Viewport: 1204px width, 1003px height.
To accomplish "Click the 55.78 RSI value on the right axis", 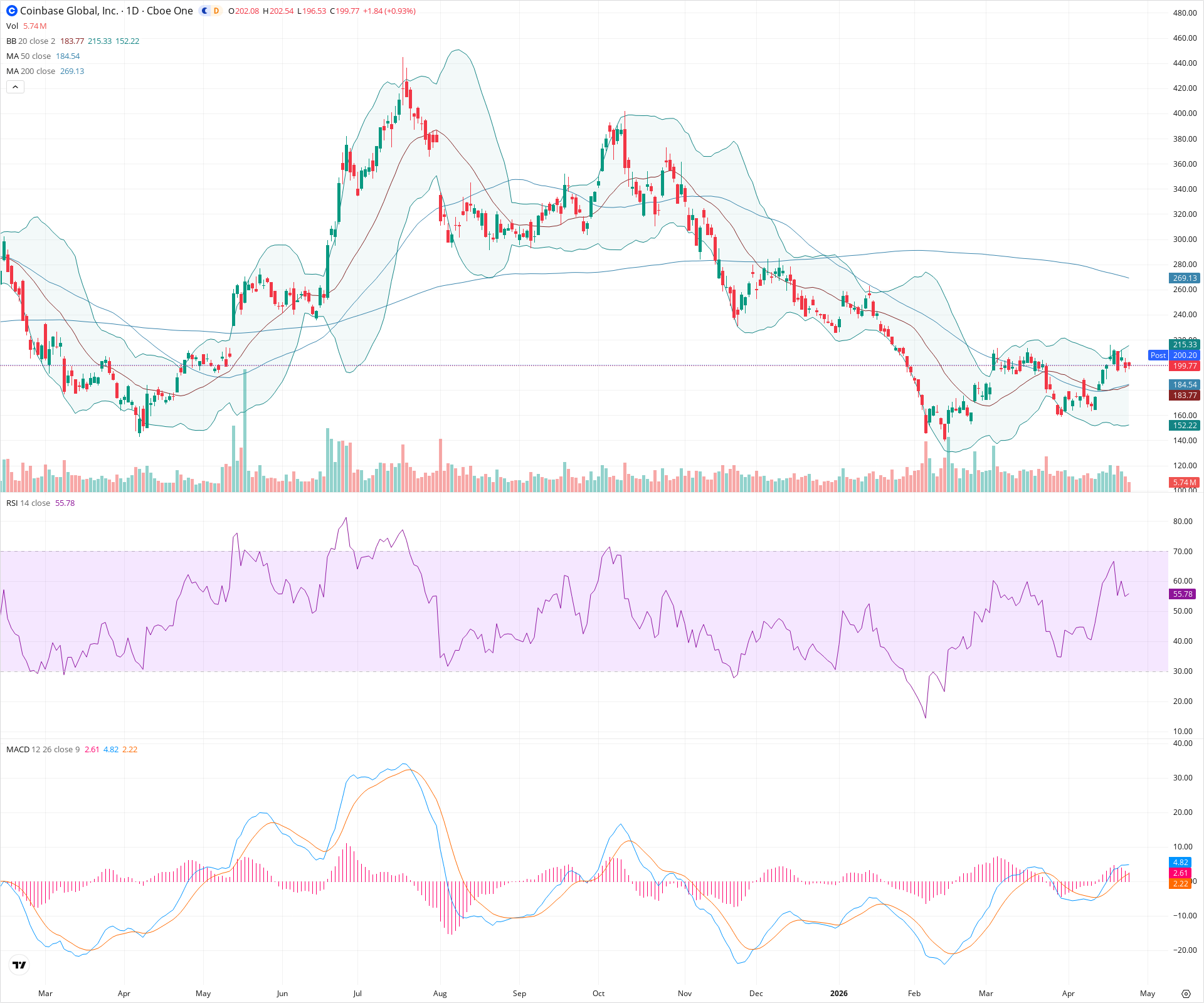I will [x=1183, y=594].
